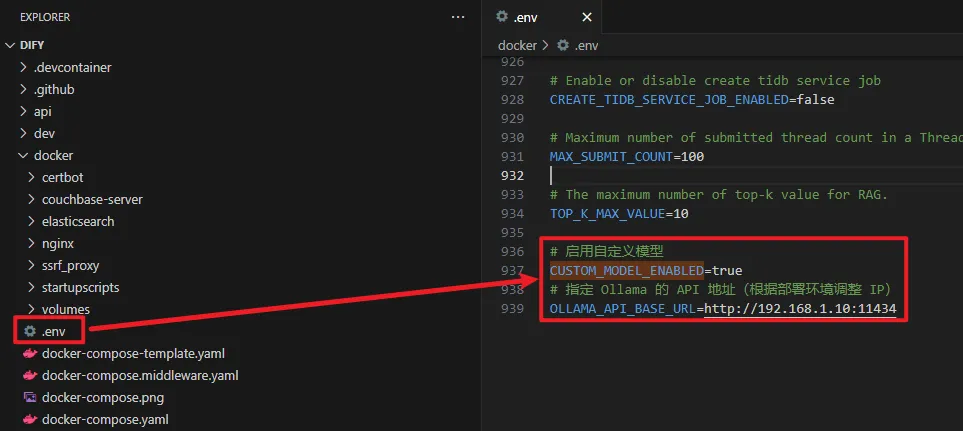Image resolution: width=963 pixels, height=431 pixels.
Task: Click the Docker icon beside docker-compose-template.yaml
Action: [x=30, y=353]
